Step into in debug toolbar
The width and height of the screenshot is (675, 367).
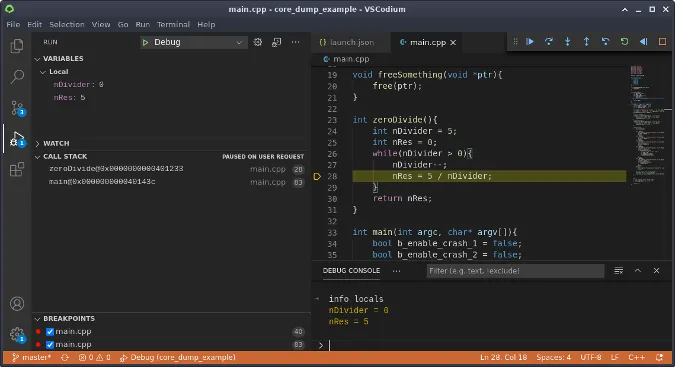567,42
